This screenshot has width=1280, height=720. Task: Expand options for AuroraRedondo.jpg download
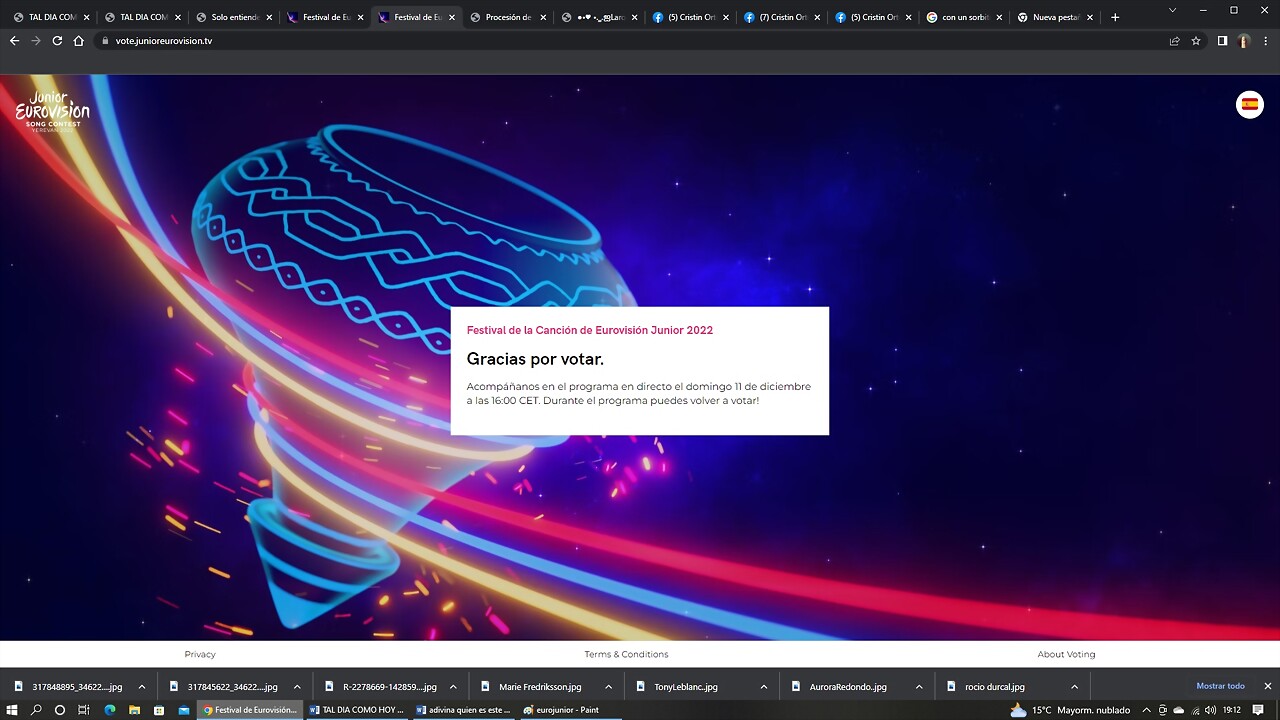coord(919,687)
